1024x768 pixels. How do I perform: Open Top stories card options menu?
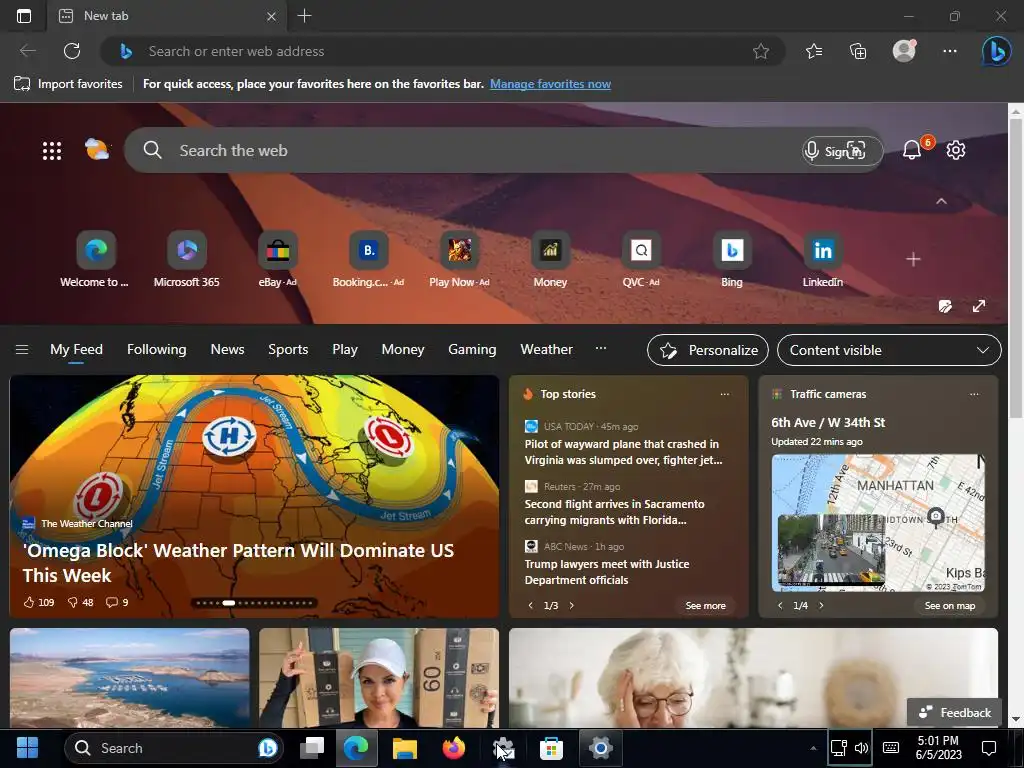pyautogui.click(x=724, y=394)
